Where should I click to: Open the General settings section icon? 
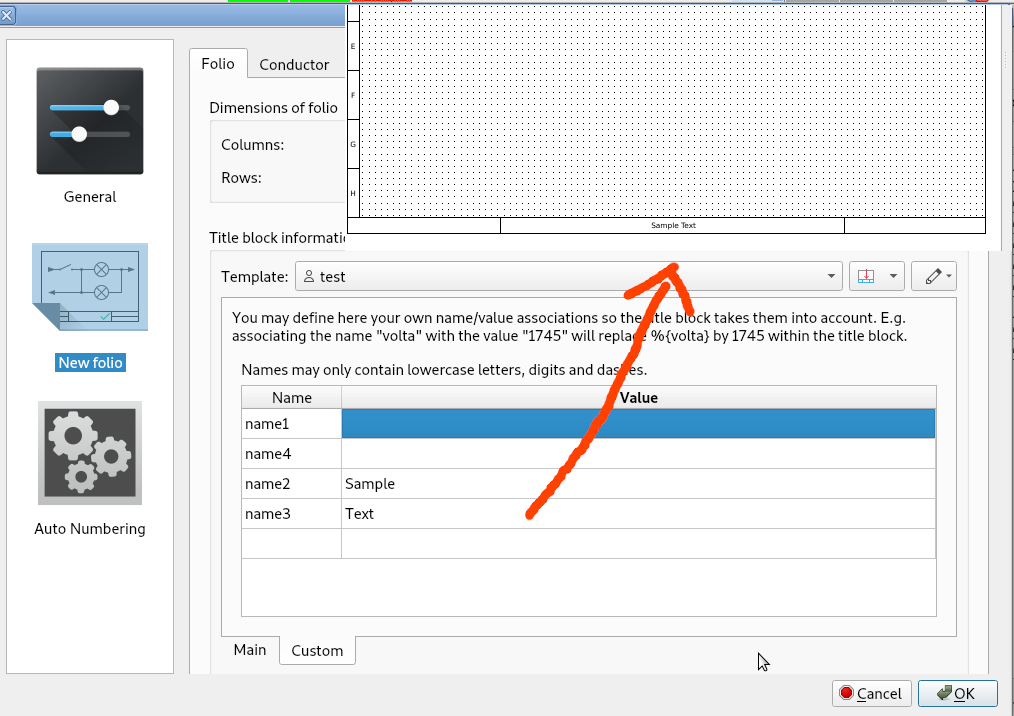90,121
